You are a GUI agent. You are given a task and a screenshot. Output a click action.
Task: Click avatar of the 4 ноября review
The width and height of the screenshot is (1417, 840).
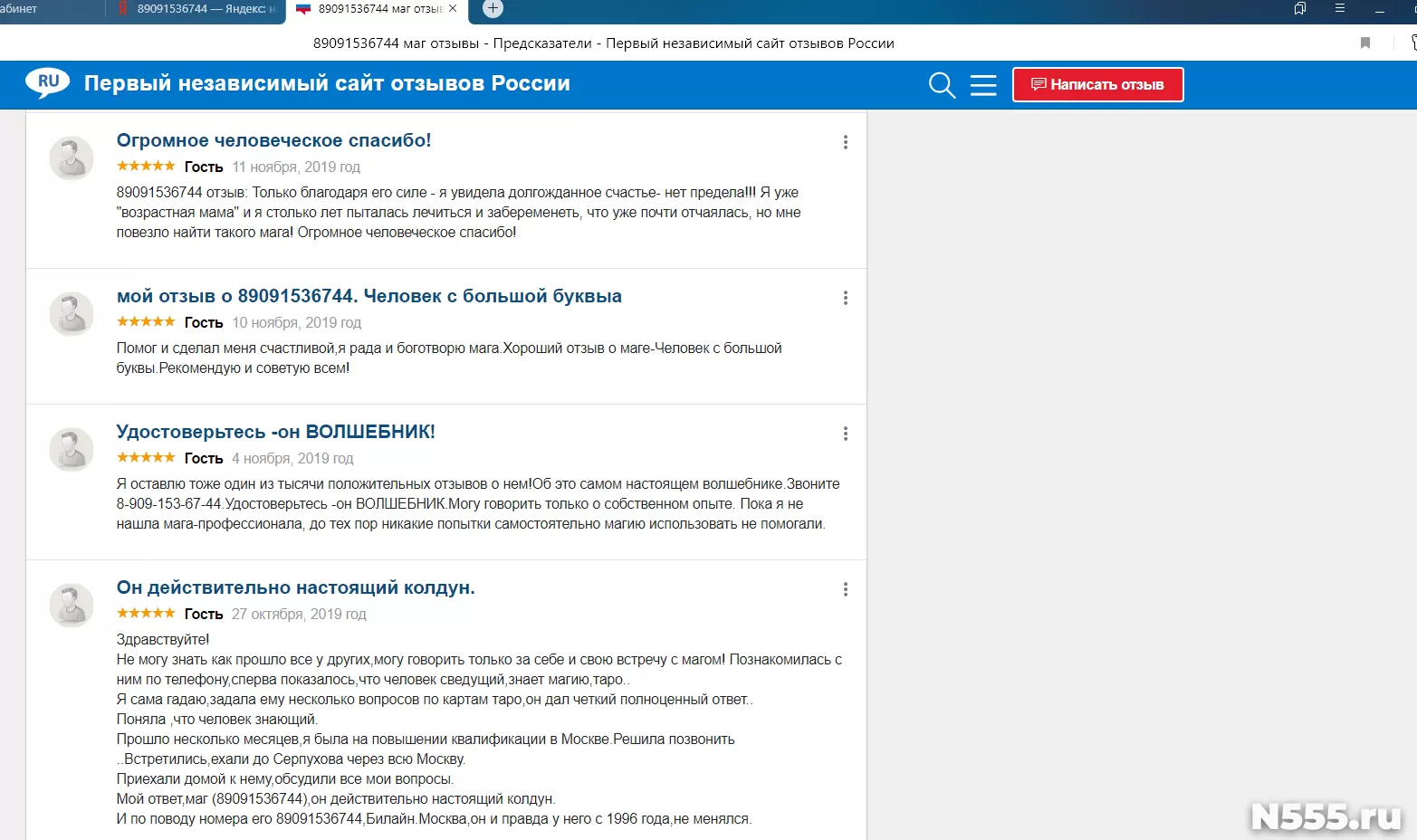72,450
